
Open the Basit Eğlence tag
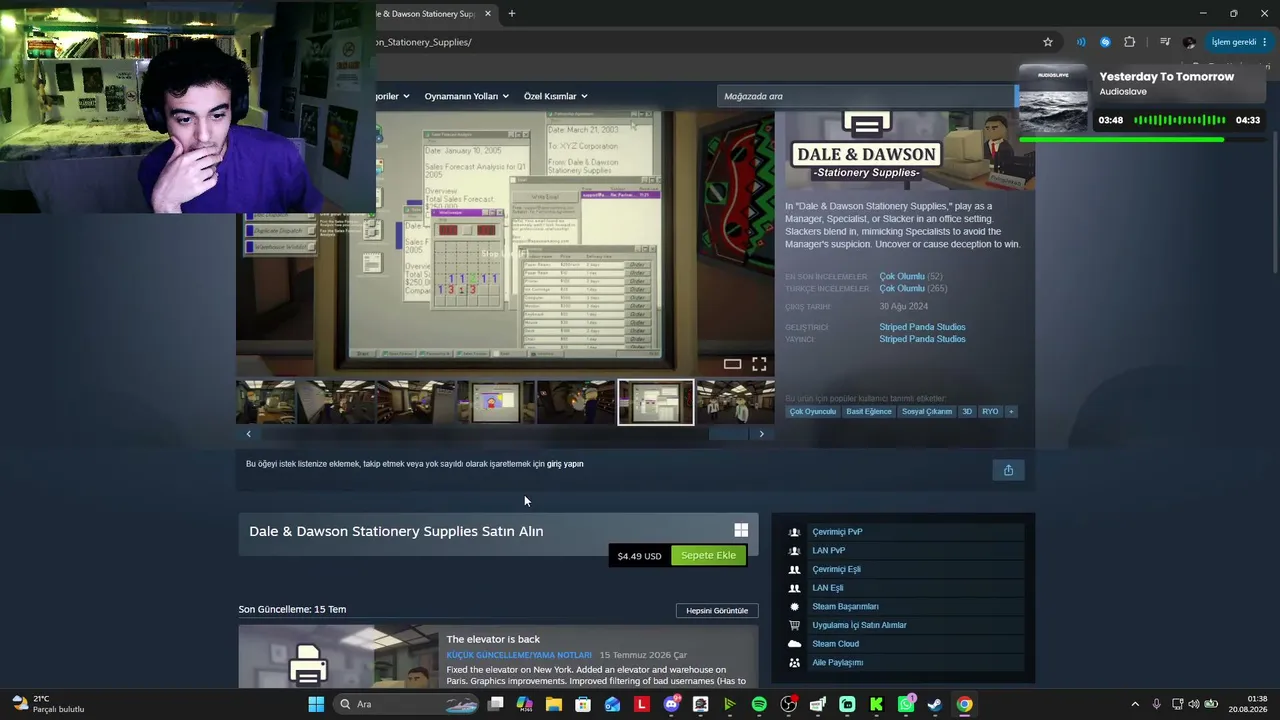(x=869, y=411)
